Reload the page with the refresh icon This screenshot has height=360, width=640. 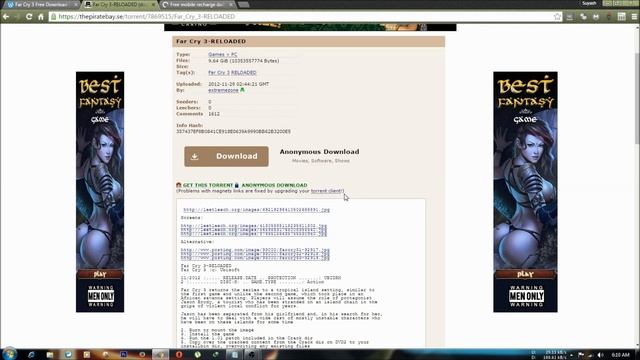pos(29,17)
